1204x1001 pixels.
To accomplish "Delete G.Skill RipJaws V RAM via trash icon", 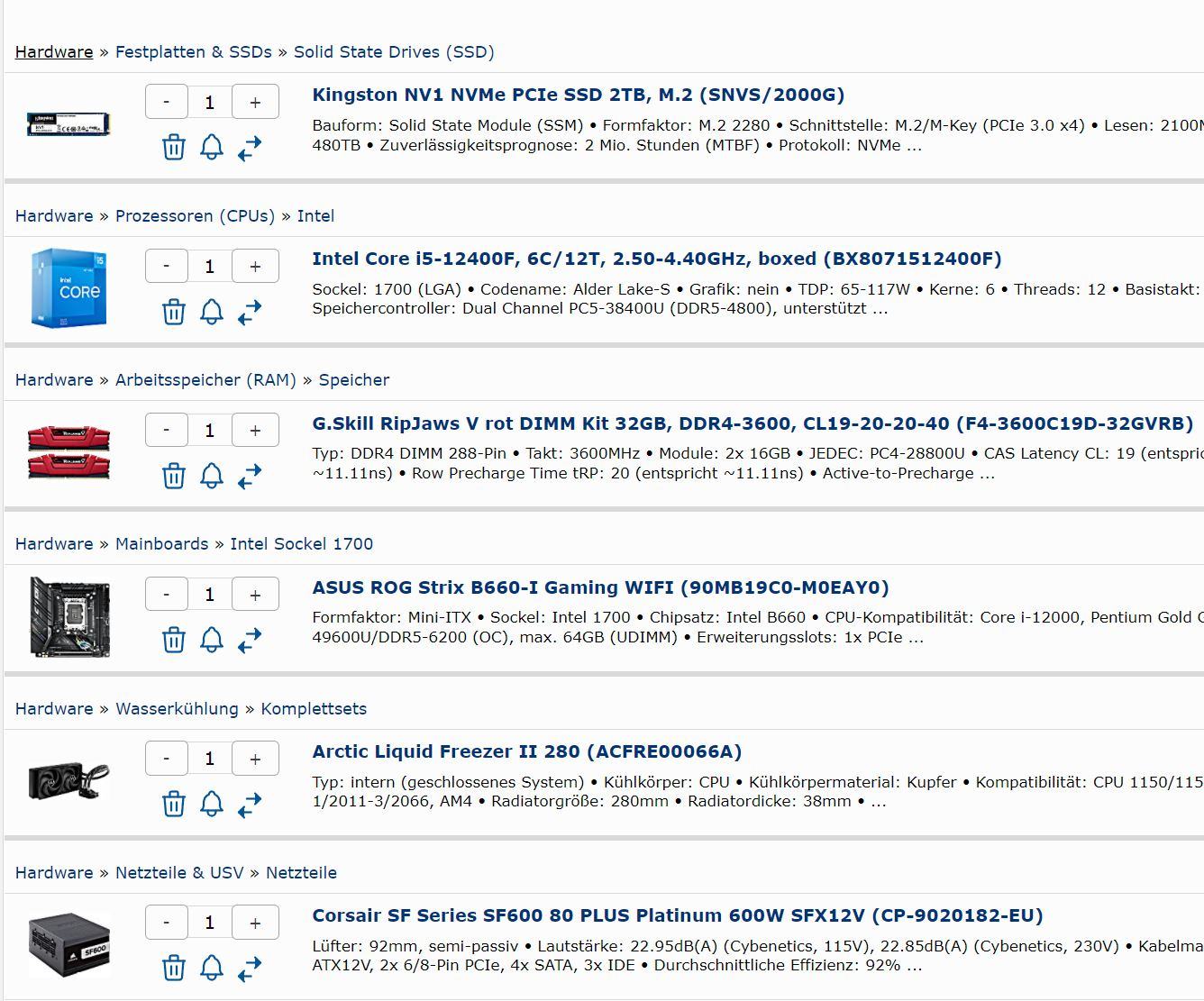I will (x=173, y=476).
